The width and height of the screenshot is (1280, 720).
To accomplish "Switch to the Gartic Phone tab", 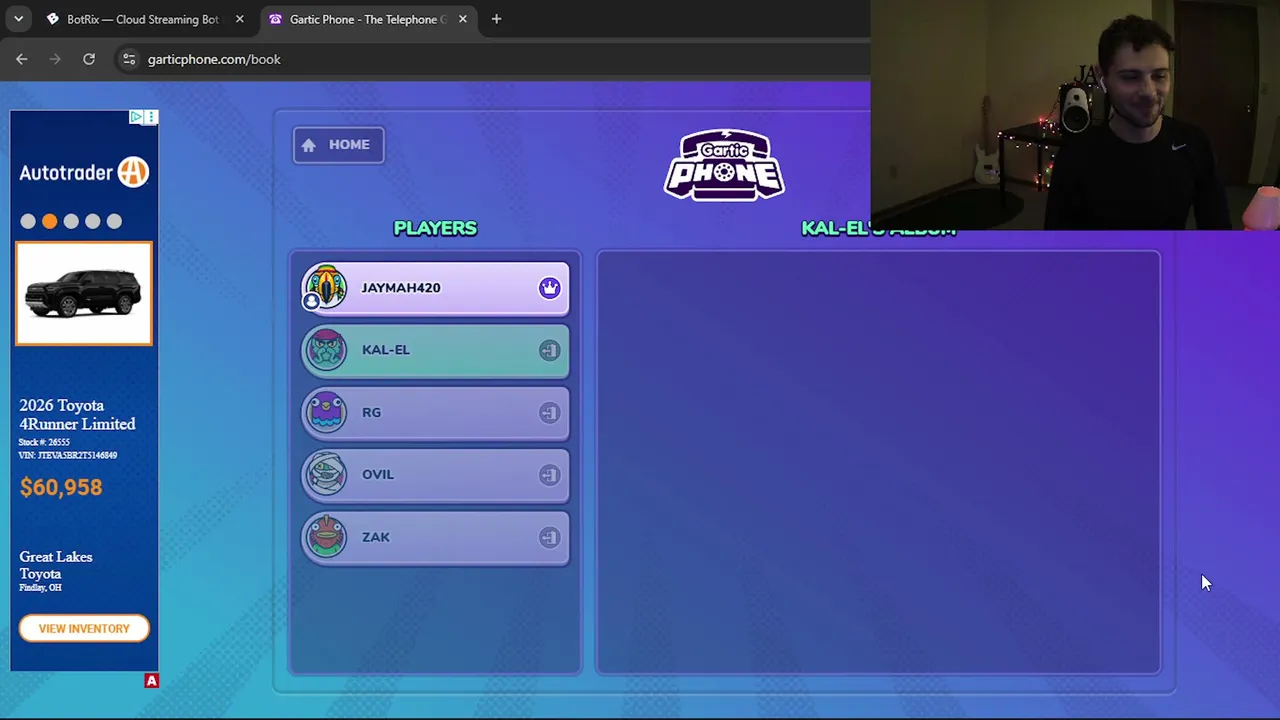I will point(368,19).
